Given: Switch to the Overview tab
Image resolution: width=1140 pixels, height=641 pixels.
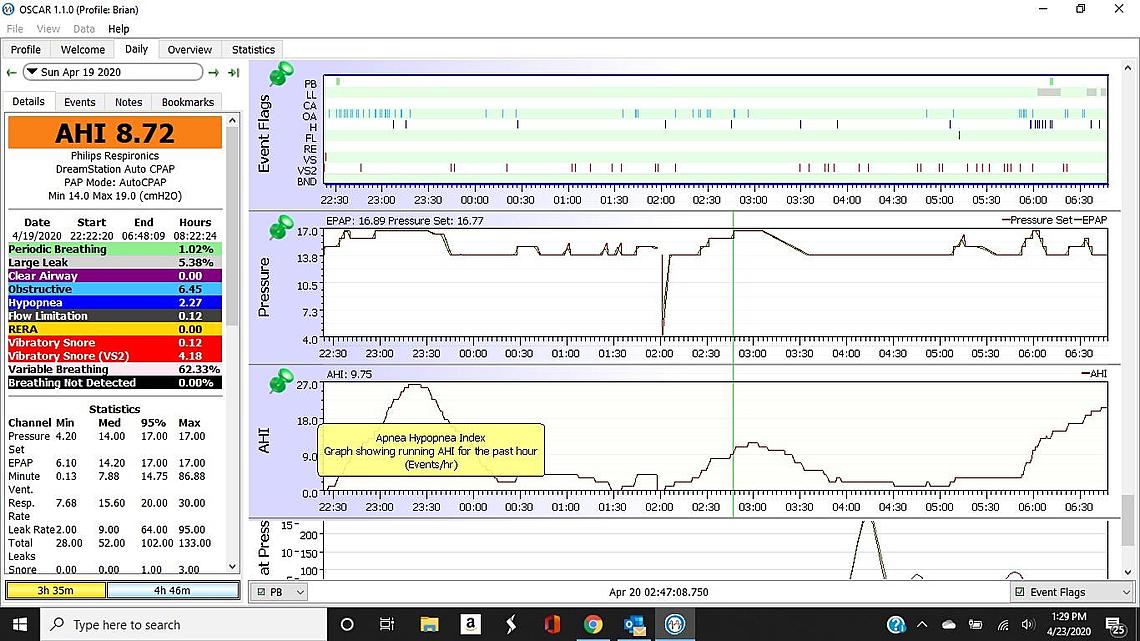Looking at the screenshot, I should click(x=190, y=49).
